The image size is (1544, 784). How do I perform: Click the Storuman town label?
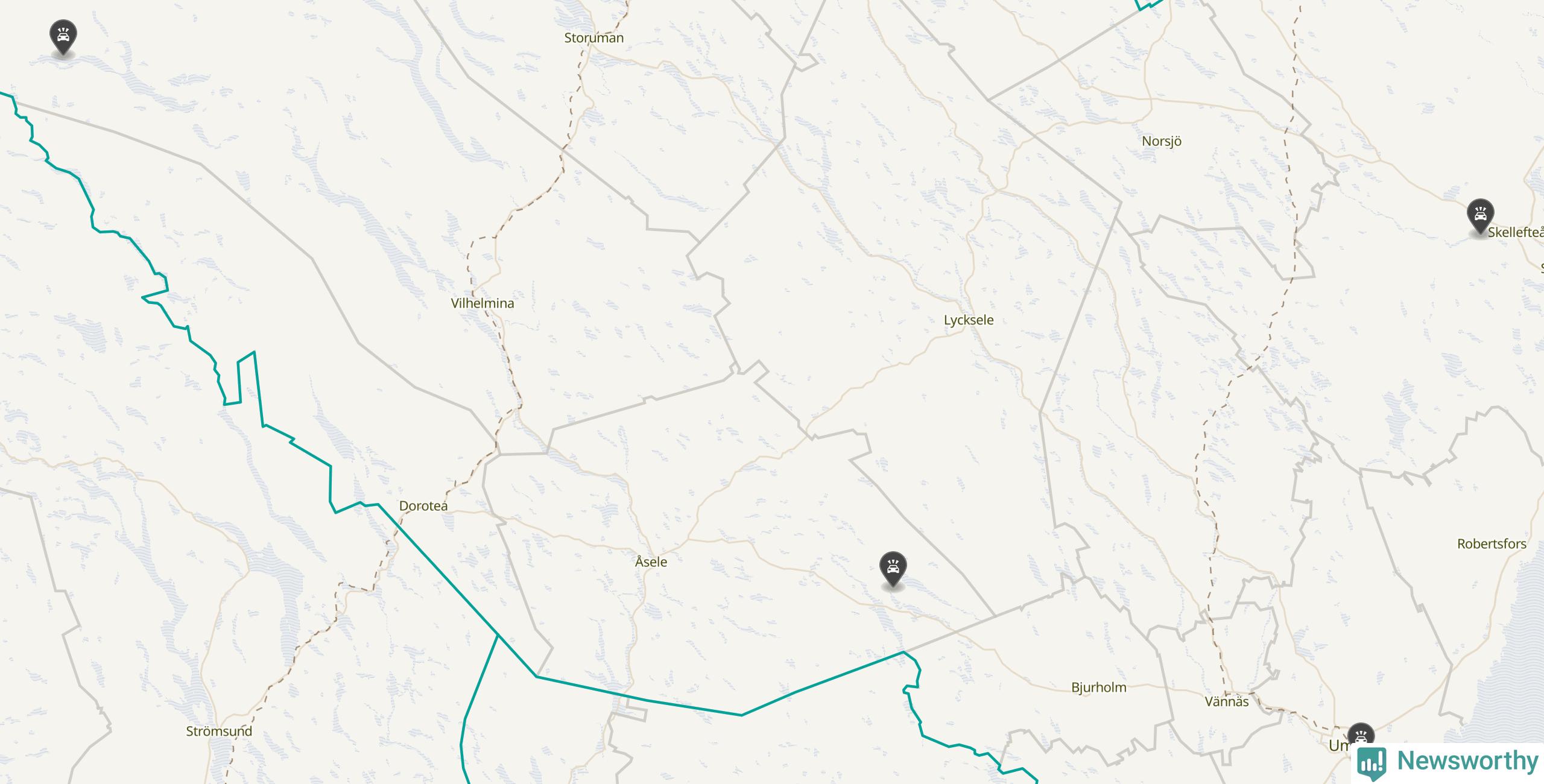pyautogui.click(x=593, y=38)
